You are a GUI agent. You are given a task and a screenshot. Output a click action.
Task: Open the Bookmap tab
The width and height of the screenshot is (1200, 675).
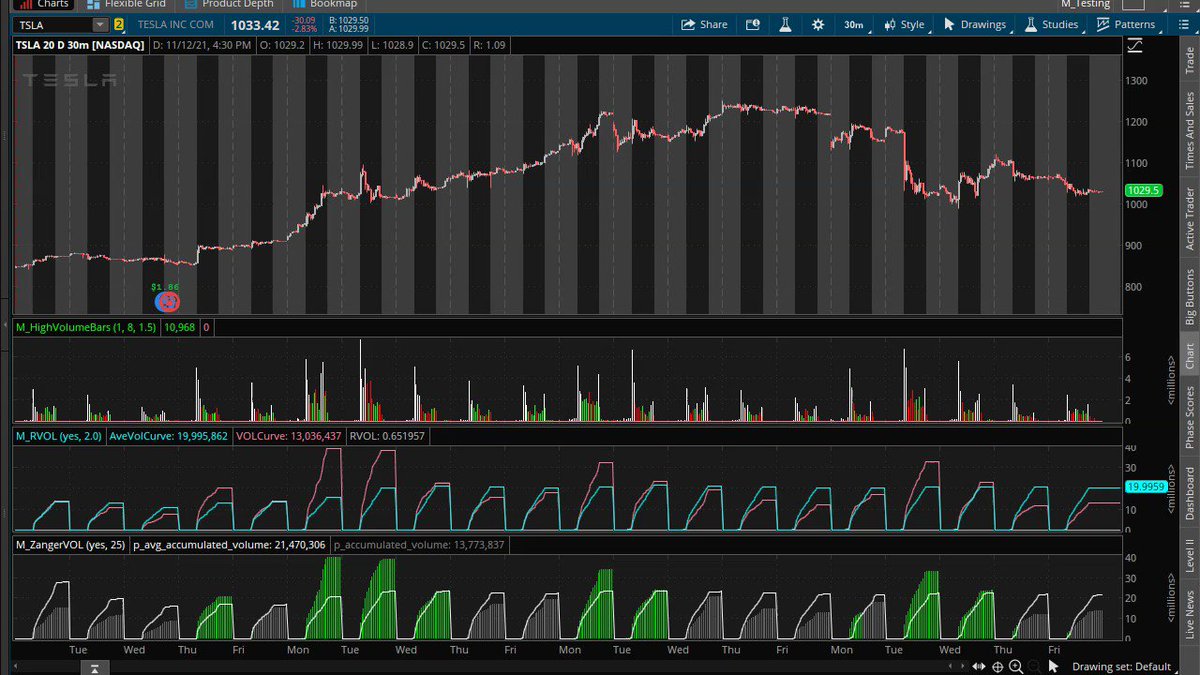(325, 4)
